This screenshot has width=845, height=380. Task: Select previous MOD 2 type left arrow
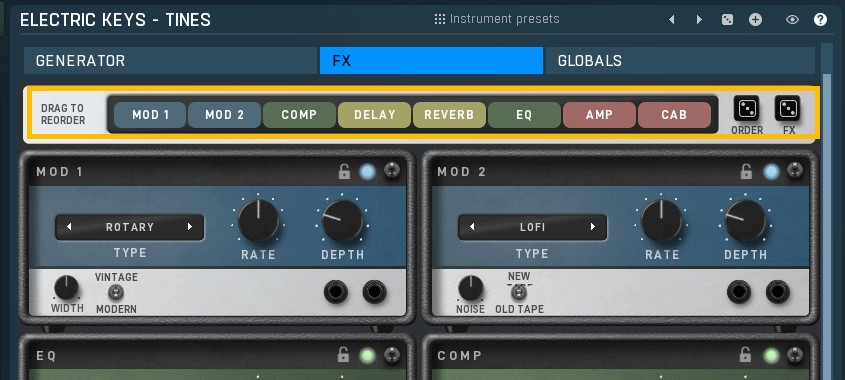[472, 227]
